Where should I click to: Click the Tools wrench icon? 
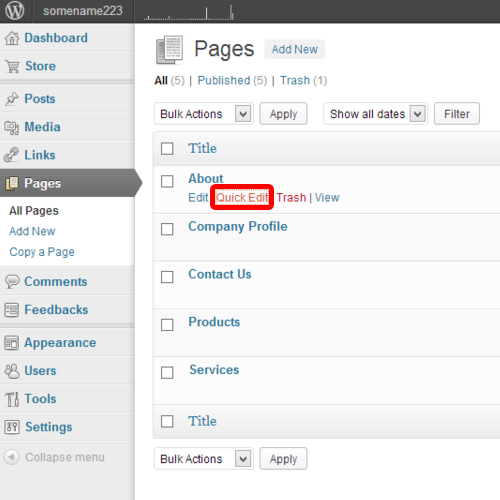pos(12,399)
